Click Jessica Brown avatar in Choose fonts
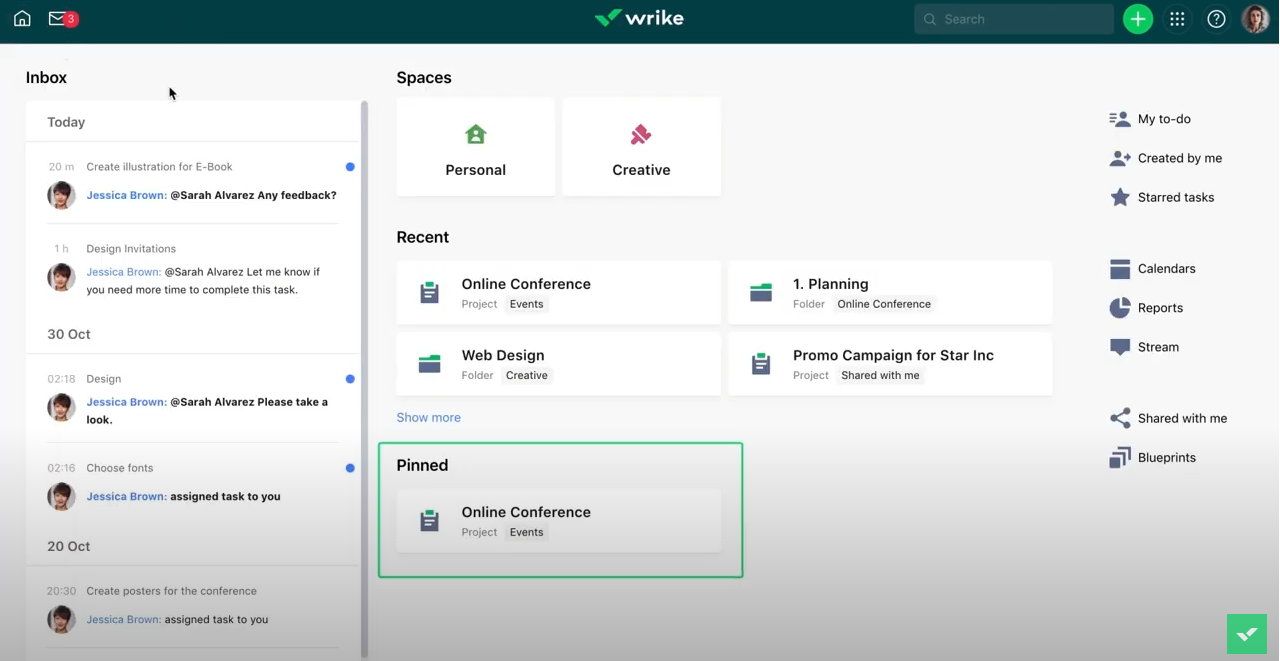1280x661 pixels. (x=61, y=496)
